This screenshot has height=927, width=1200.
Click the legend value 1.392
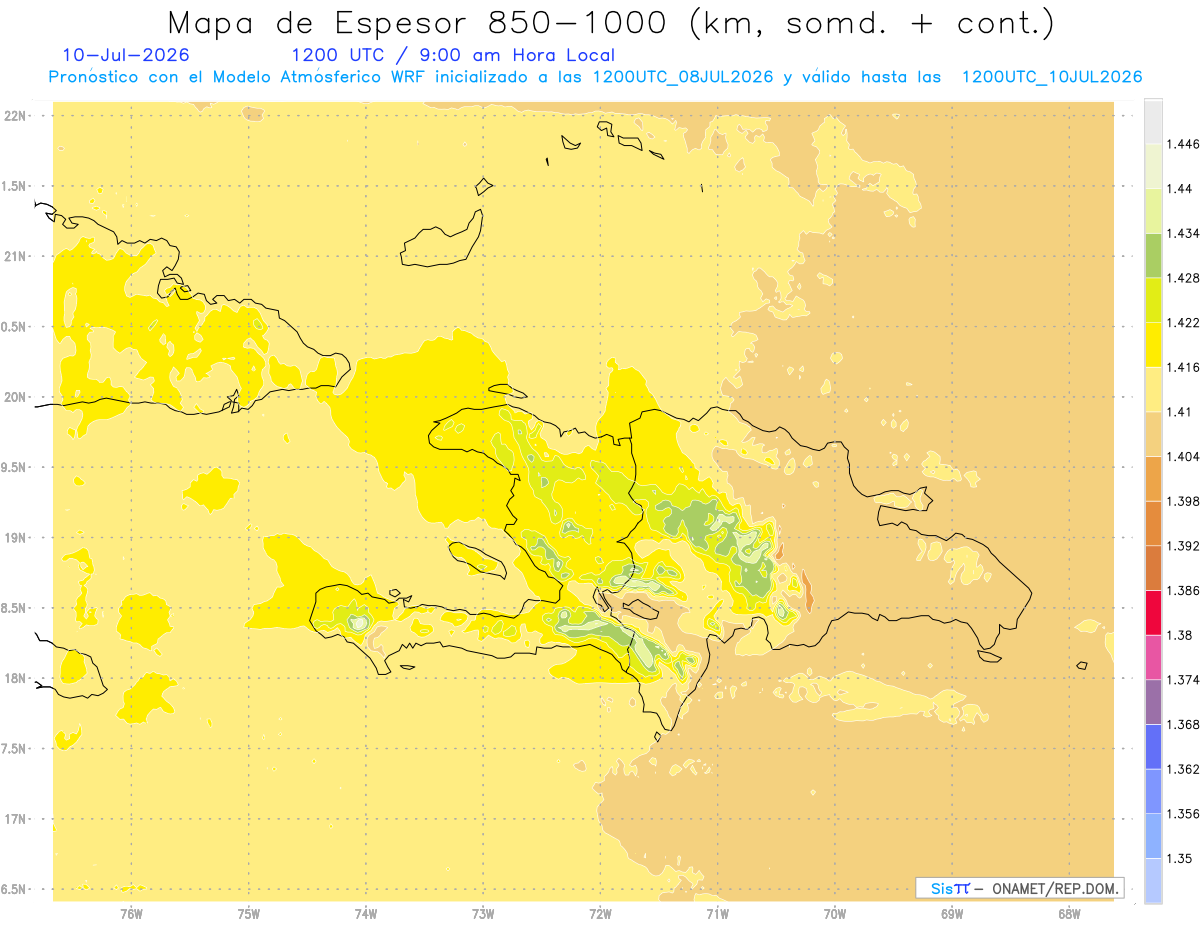click(1183, 546)
